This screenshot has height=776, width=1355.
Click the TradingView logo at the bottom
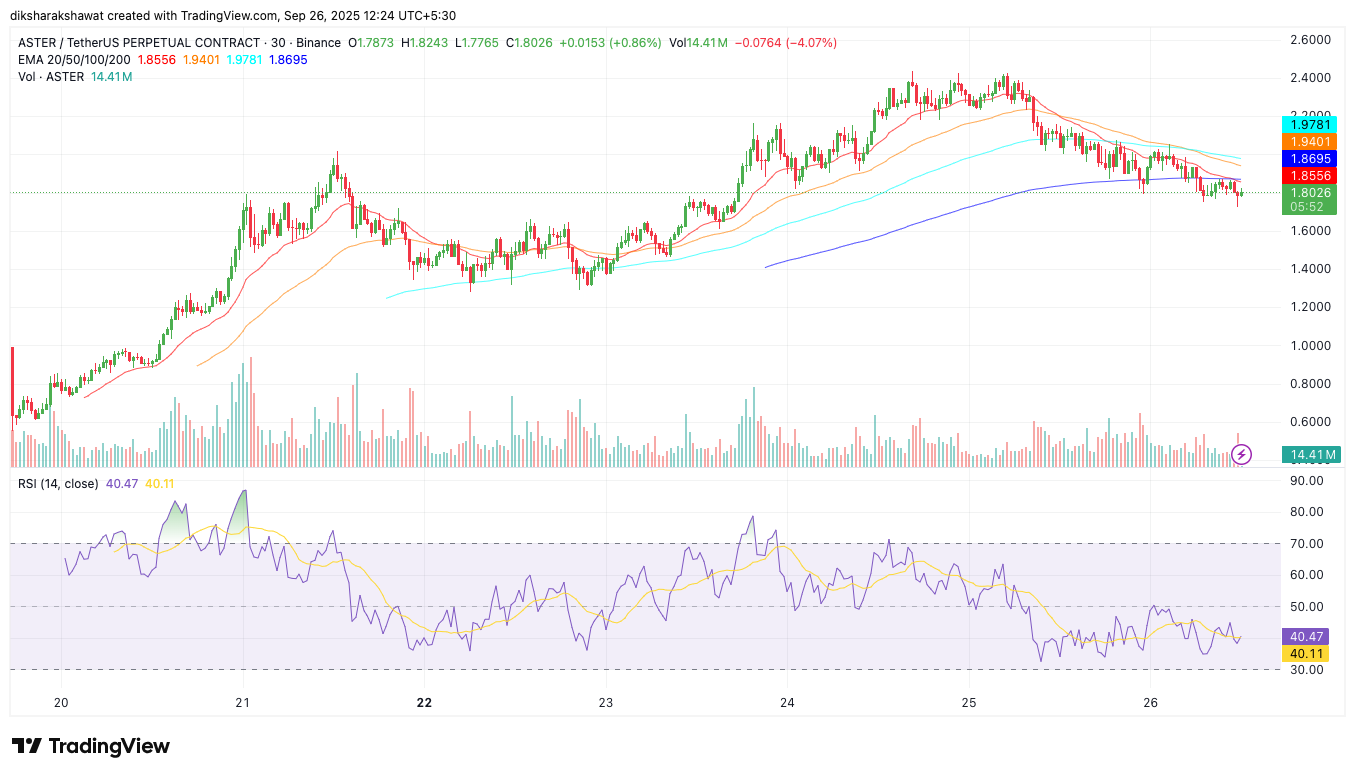point(91,746)
